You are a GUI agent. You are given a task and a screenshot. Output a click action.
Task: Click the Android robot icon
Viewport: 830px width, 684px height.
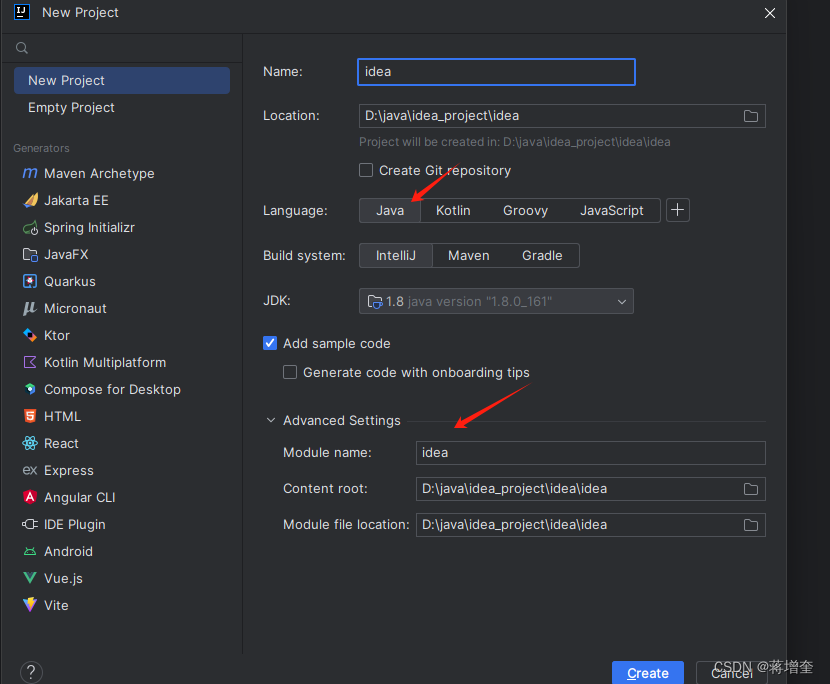[x=30, y=552]
